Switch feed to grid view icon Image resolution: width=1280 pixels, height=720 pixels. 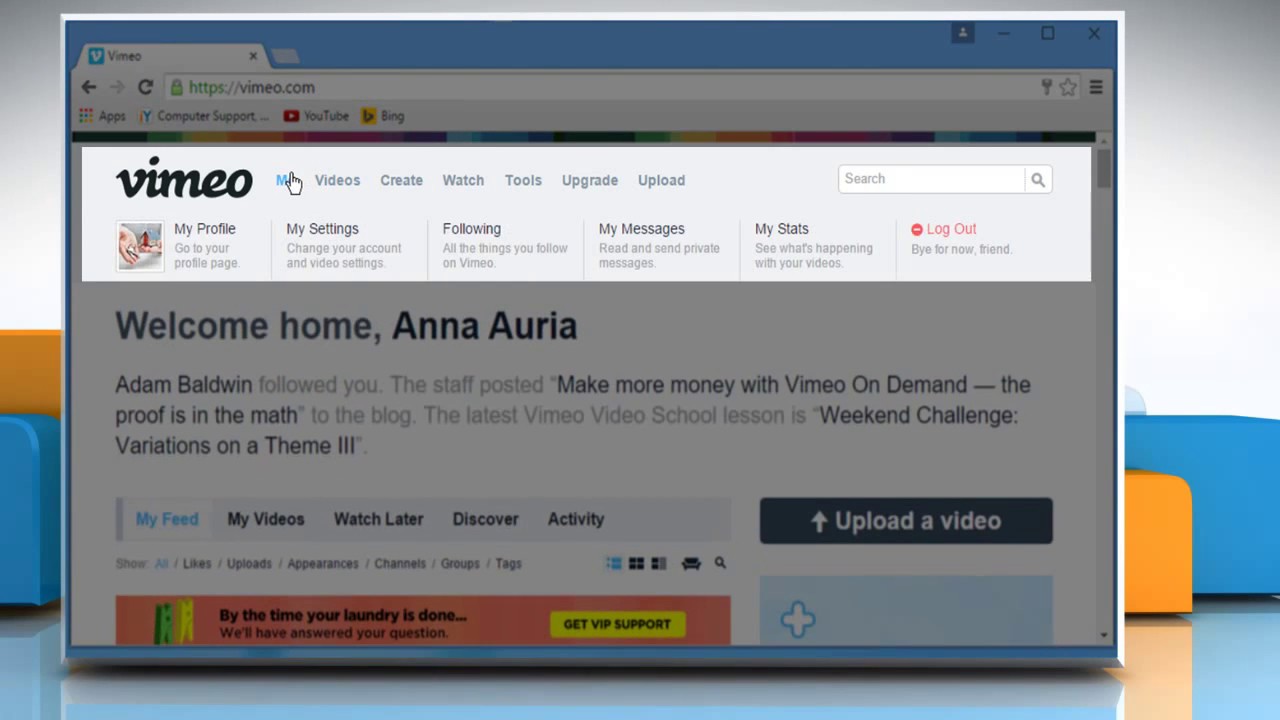[636, 564]
